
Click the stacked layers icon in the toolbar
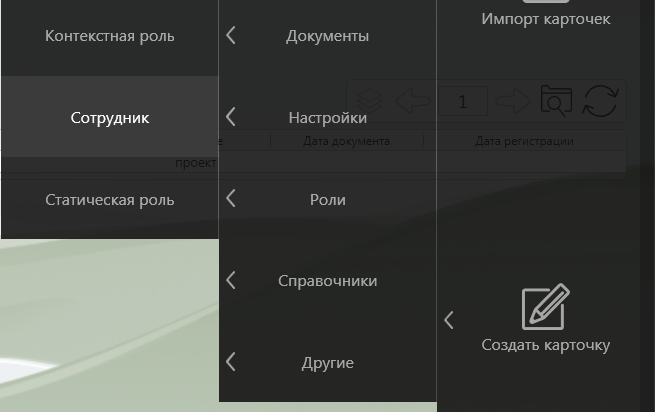coord(369,101)
